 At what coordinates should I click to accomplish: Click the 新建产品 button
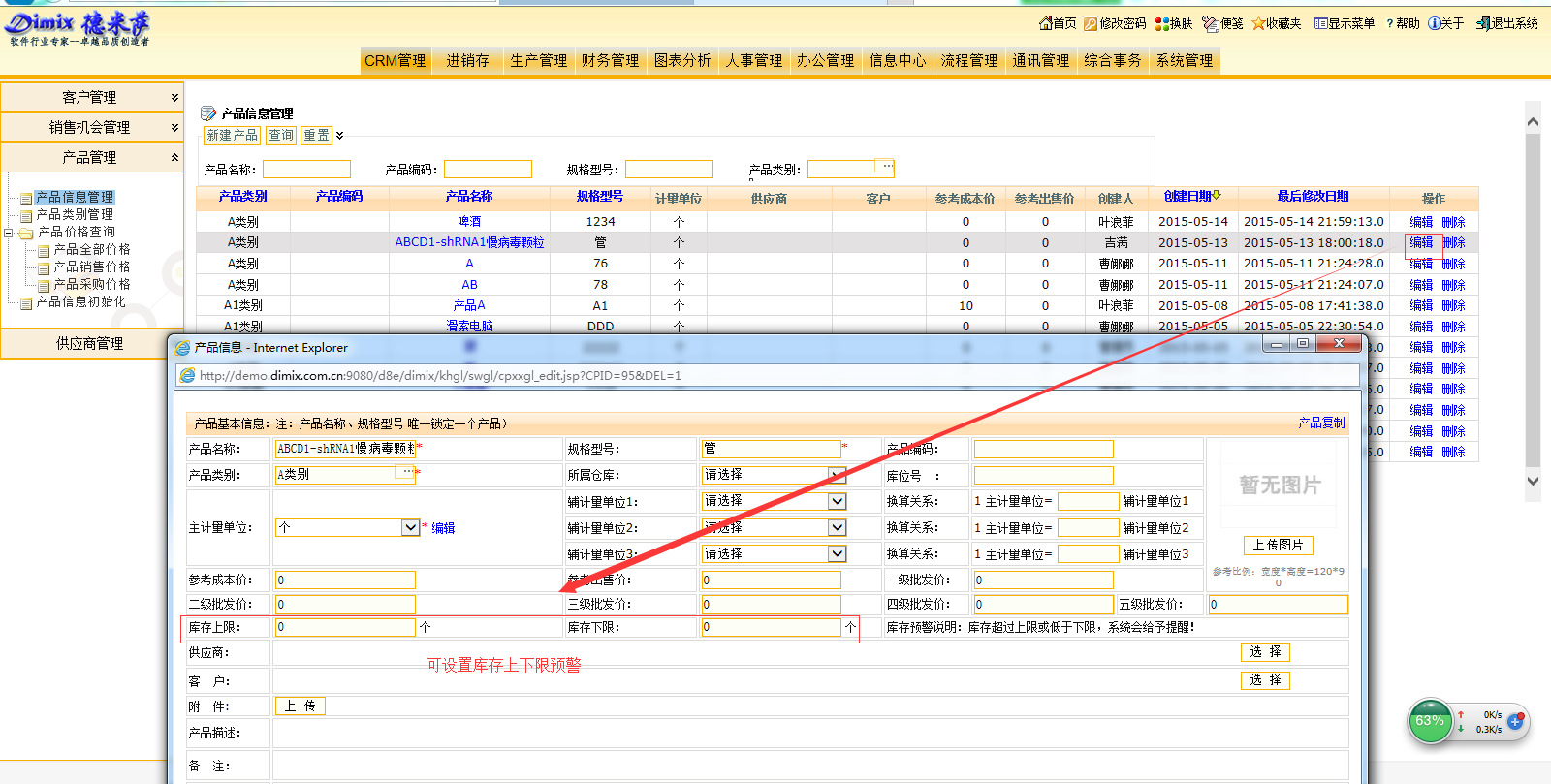point(232,136)
